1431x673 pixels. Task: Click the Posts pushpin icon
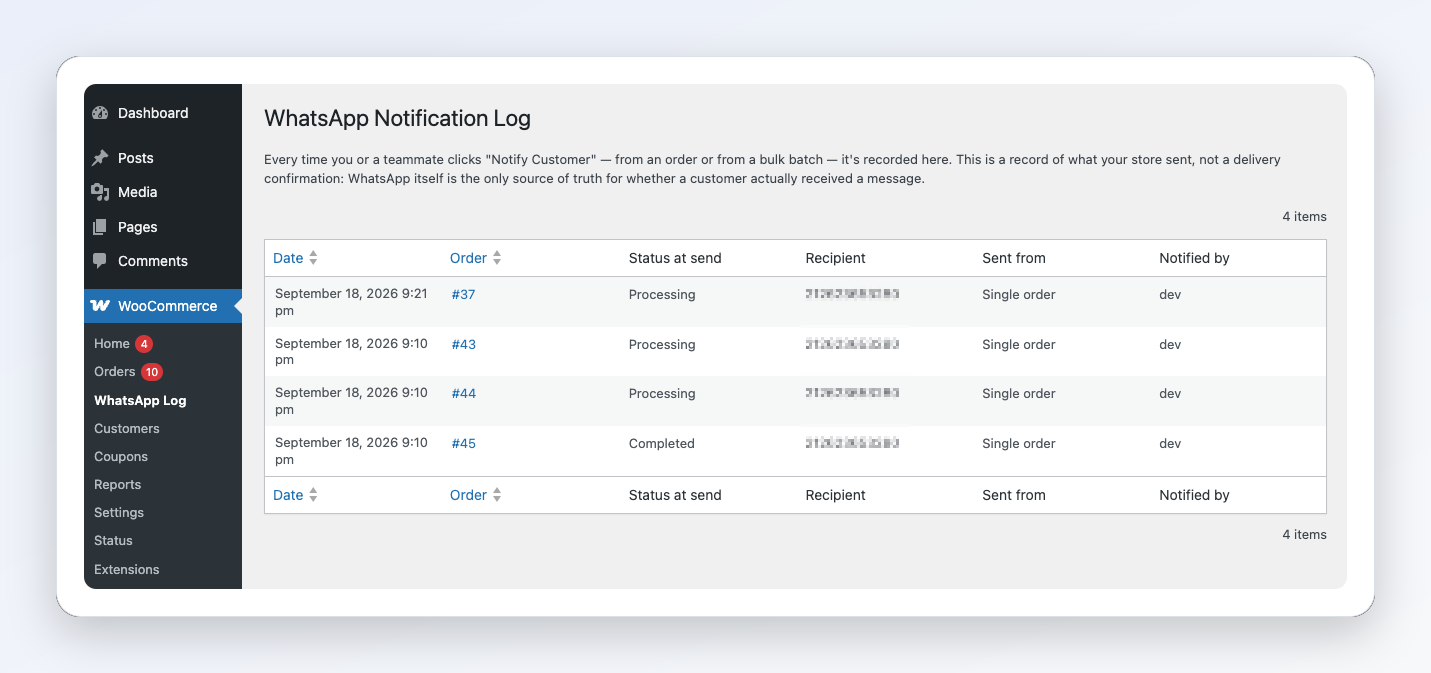pyautogui.click(x=100, y=158)
